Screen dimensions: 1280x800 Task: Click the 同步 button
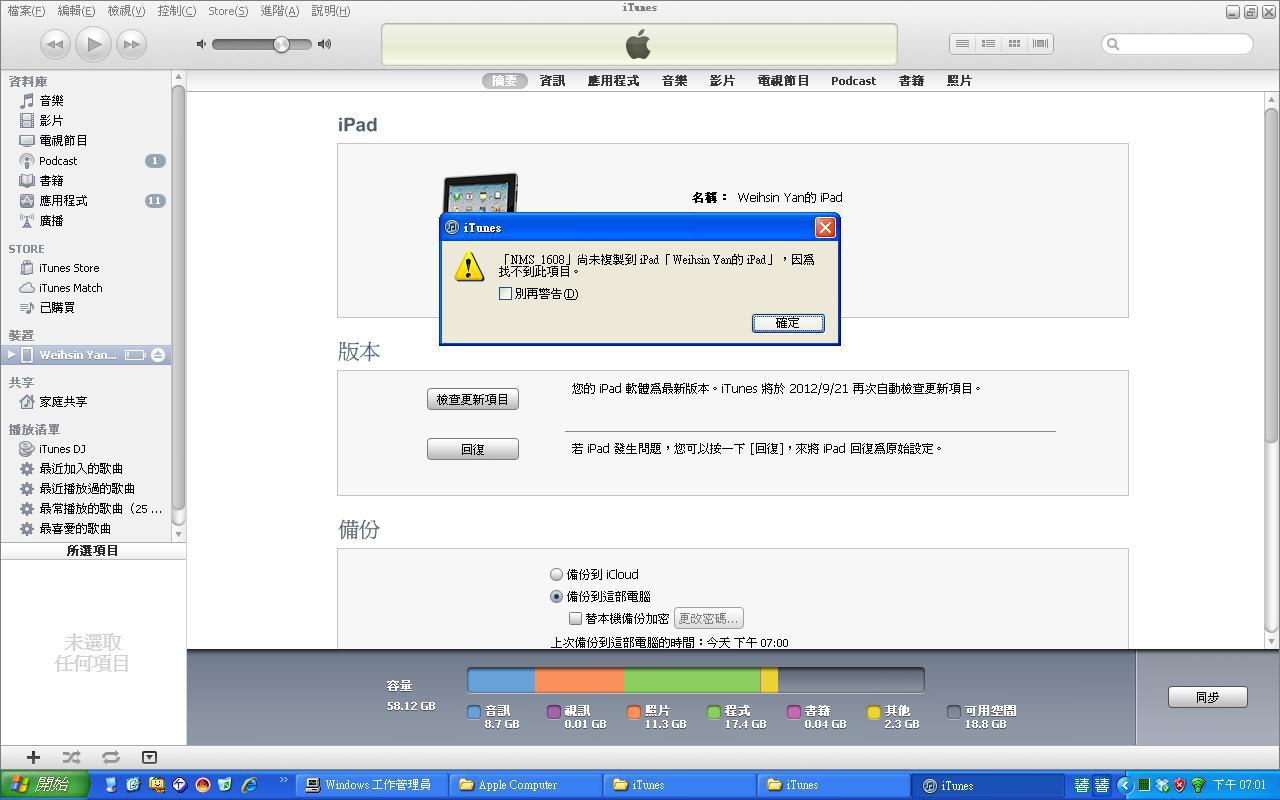(1208, 697)
